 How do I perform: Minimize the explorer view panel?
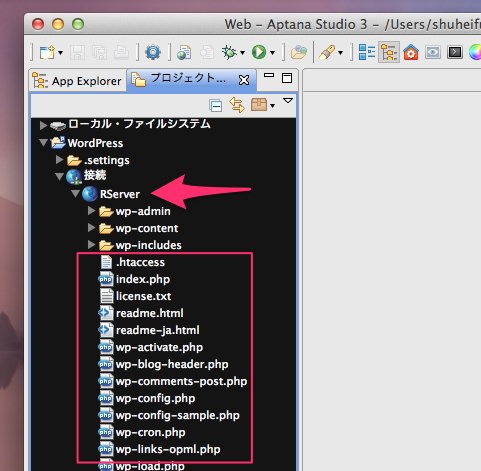coord(269,76)
